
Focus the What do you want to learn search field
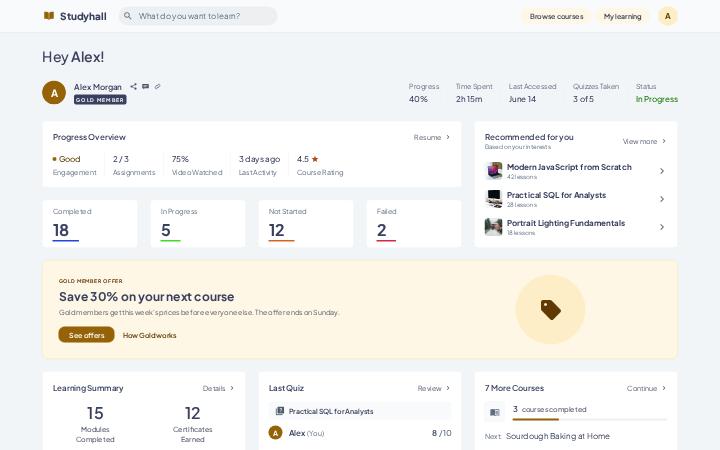click(198, 16)
